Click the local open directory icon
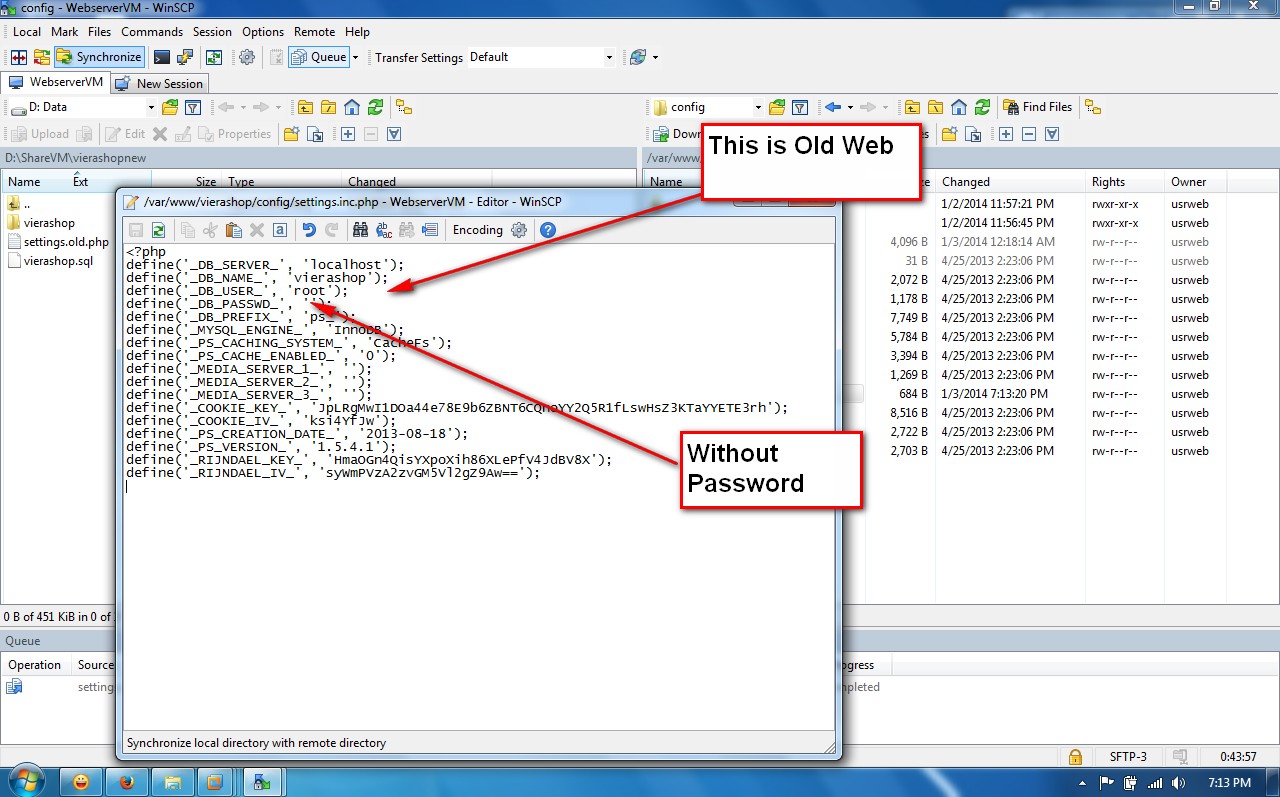 click(x=170, y=107)
